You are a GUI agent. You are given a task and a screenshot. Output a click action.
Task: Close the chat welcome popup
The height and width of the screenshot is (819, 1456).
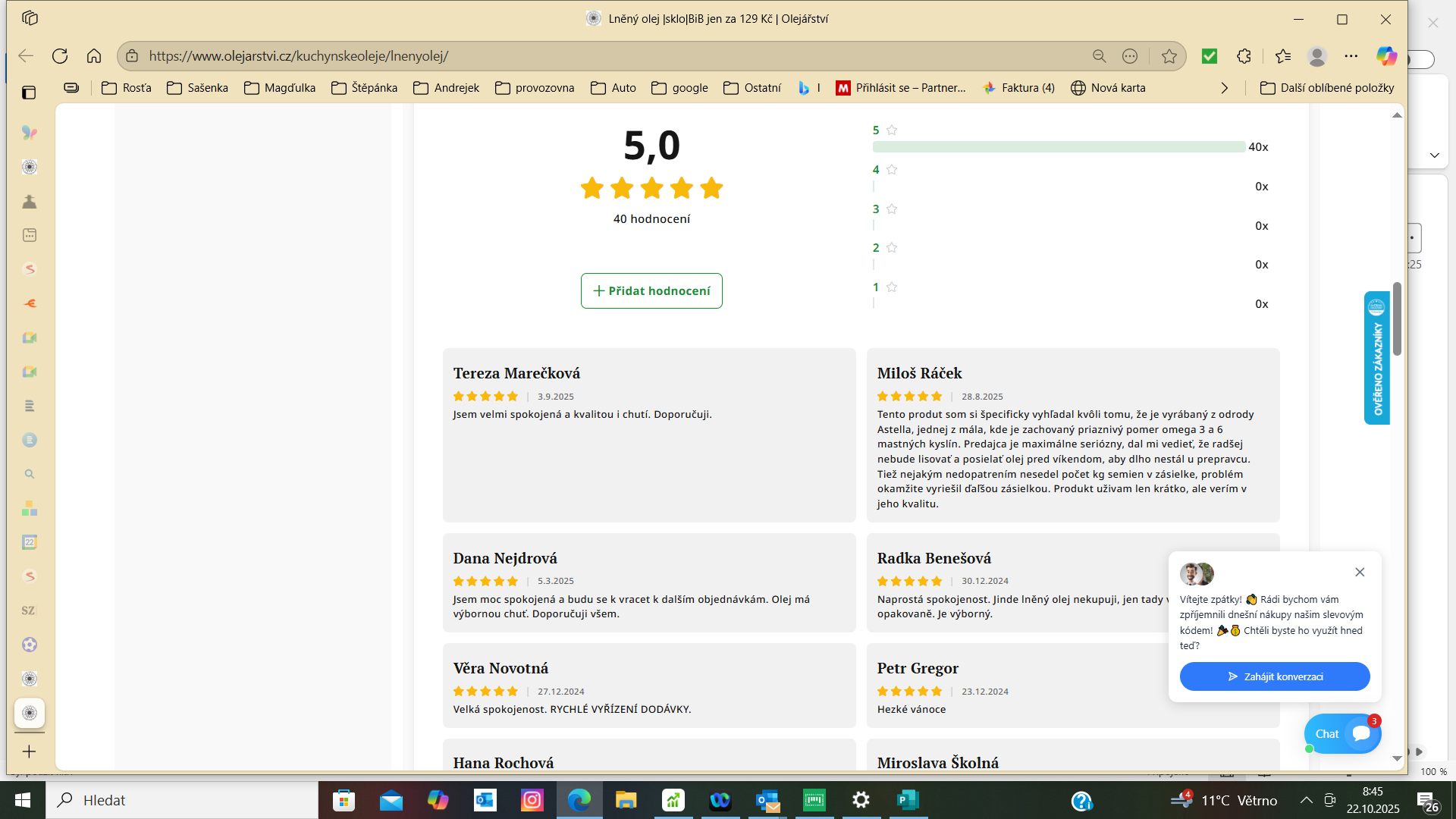(x=1360, y=572)
